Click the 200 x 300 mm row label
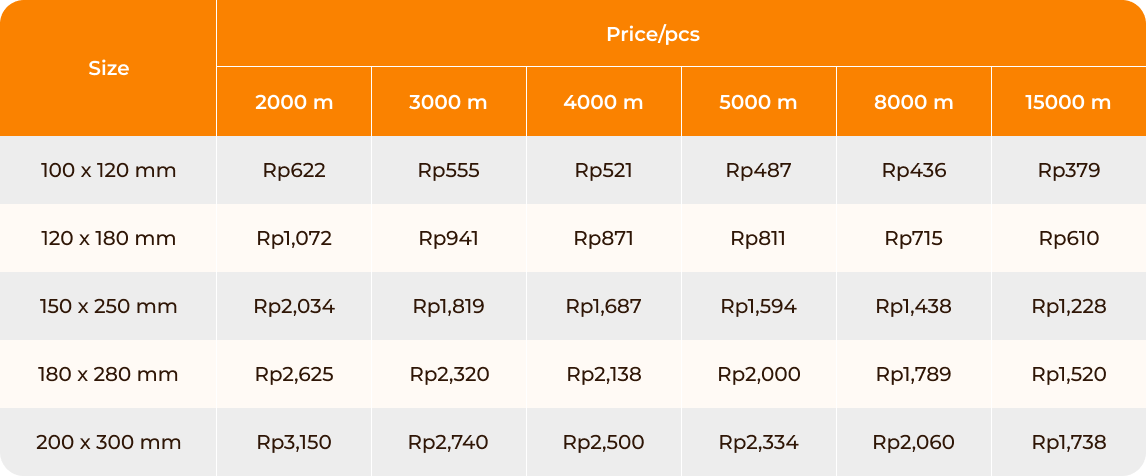Screen dimensions: 1146x476 pyautogui.click(x=108, y=442)
